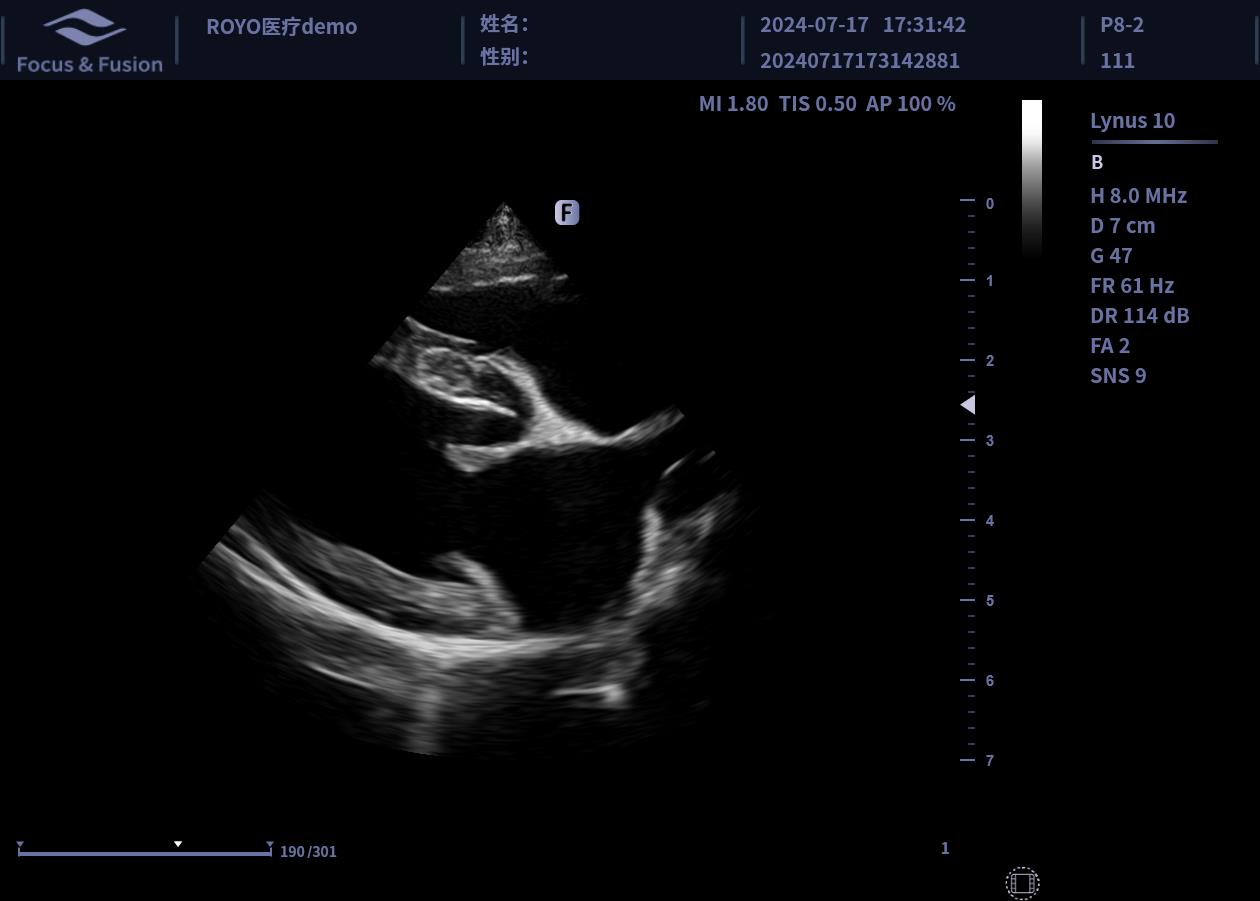
Task: Click the G 47 gain parameter
Action: tap(1111, 256)
